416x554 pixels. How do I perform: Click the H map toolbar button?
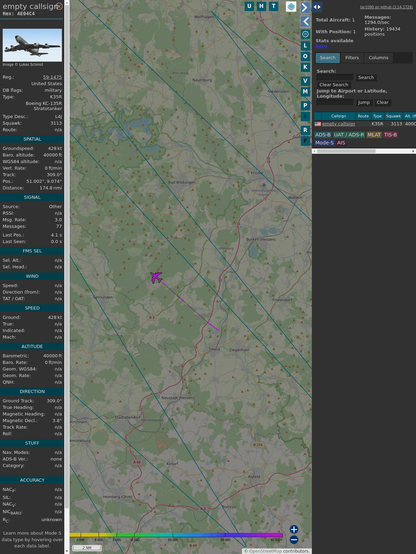pyautogui.click(x=261, y=6)
